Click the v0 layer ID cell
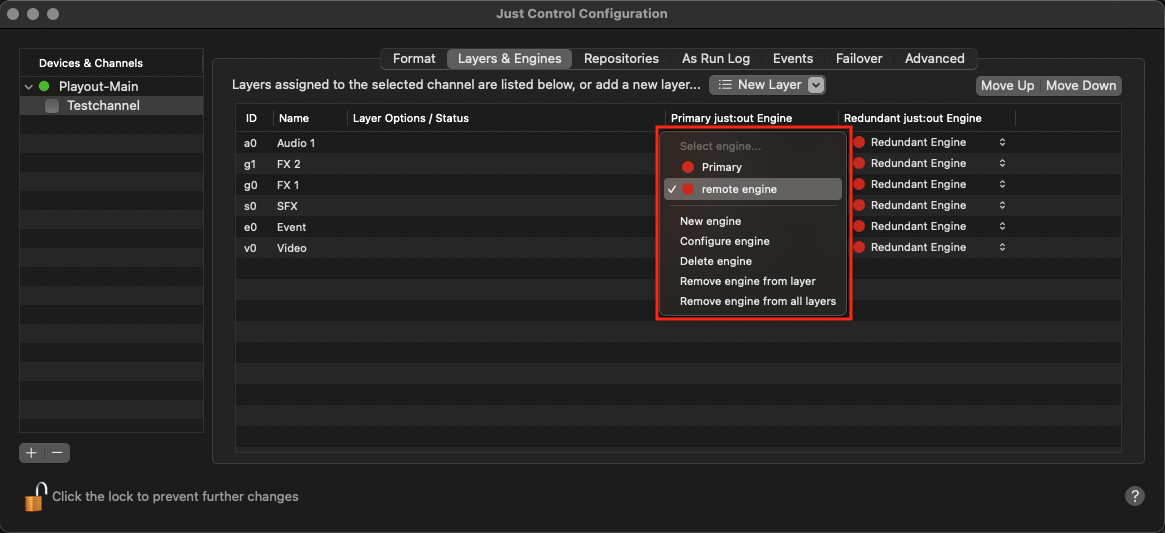Image resolution: width=1165 pixels, height=533 pixels. coord(250,248)
